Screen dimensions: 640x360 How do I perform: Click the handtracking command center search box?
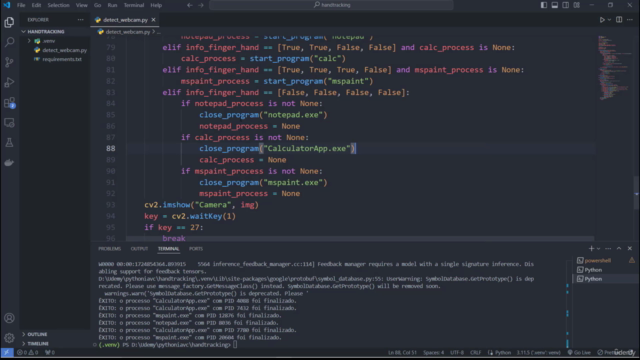pos(331,5)
